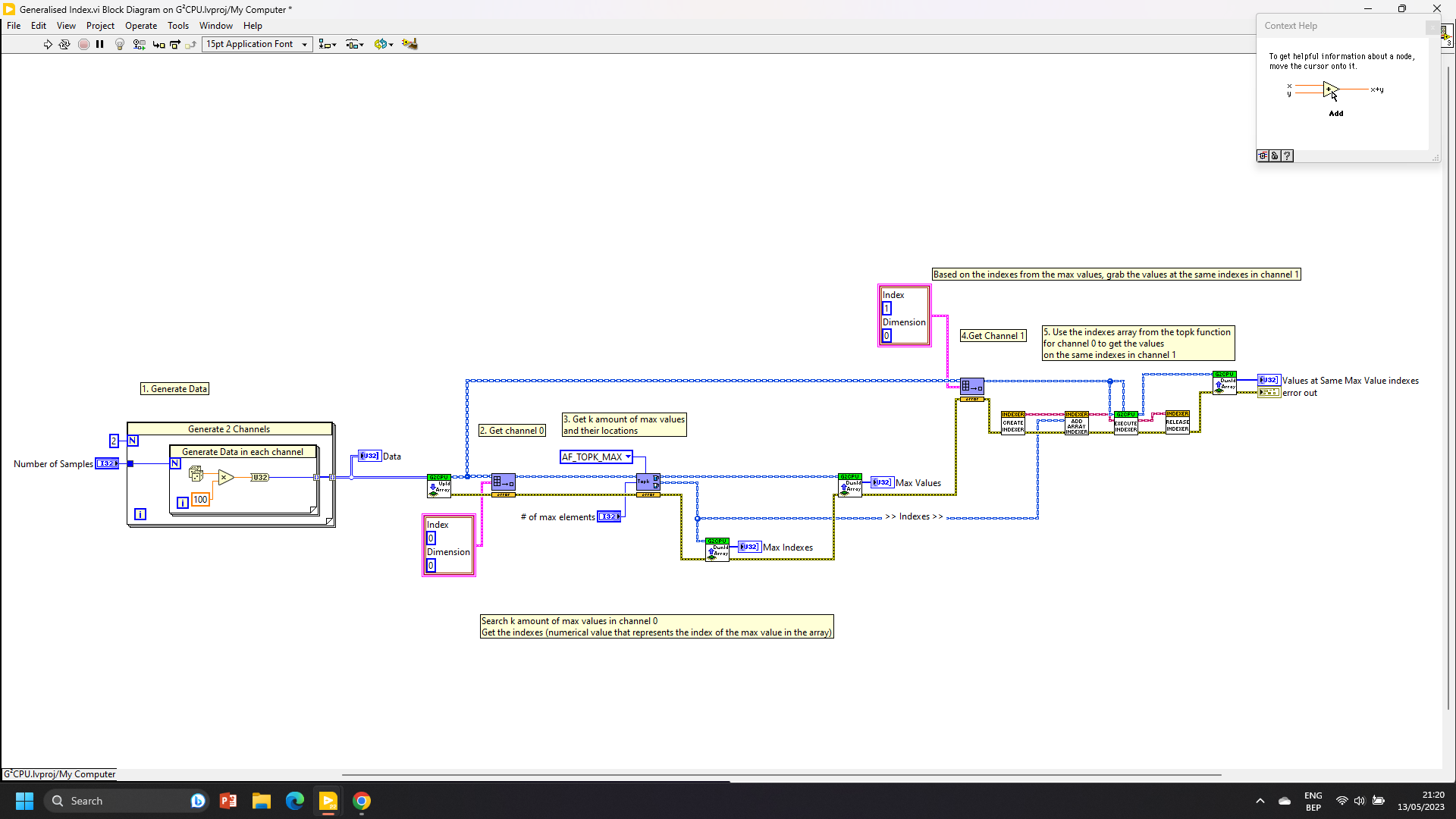Open the Distribute Objects dropdown
Image resolution: width=1456 pixels, height=819 pixels.
[355, 44]
